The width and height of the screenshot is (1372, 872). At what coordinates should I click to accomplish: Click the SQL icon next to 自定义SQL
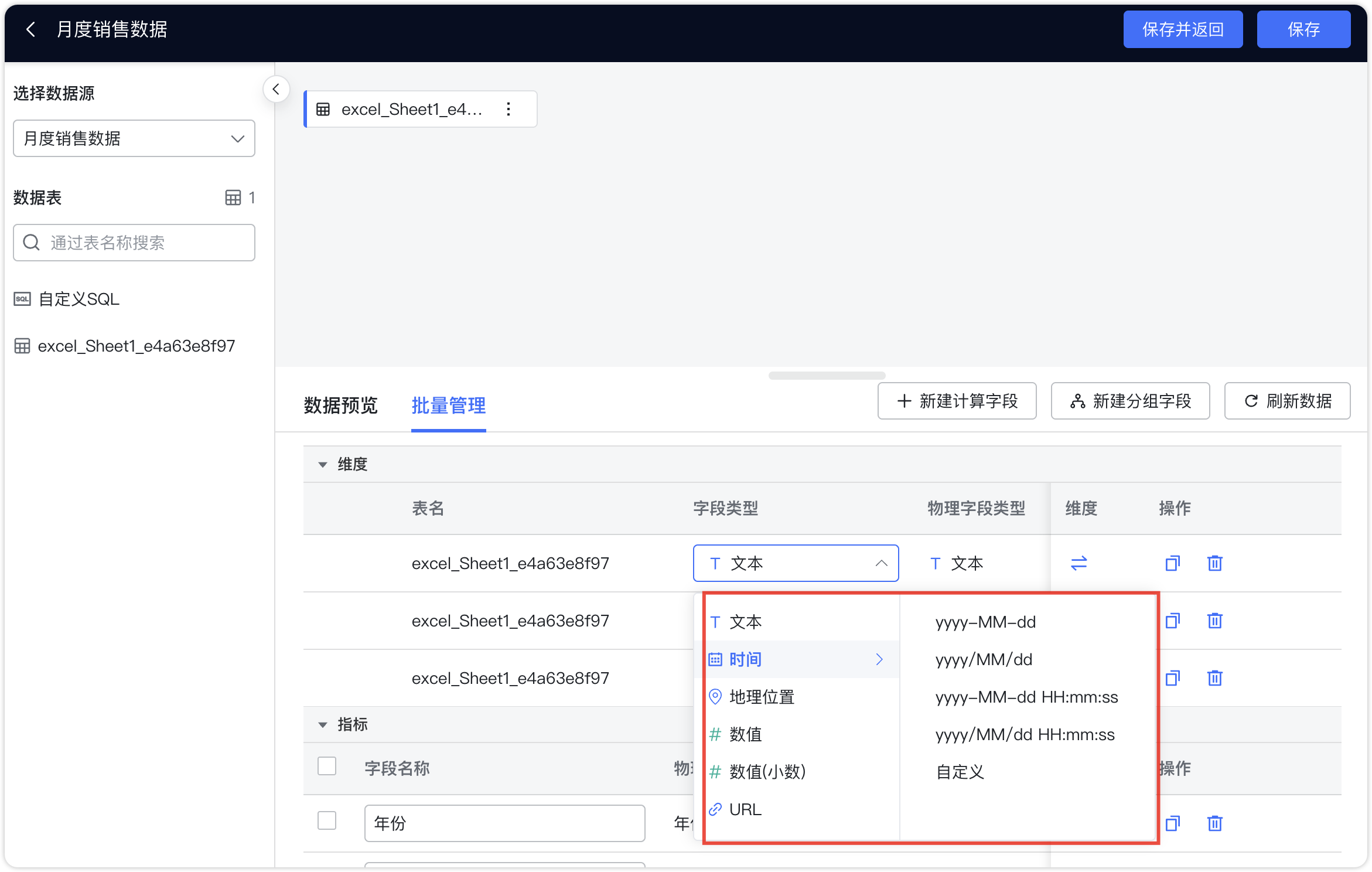[22, 299]
